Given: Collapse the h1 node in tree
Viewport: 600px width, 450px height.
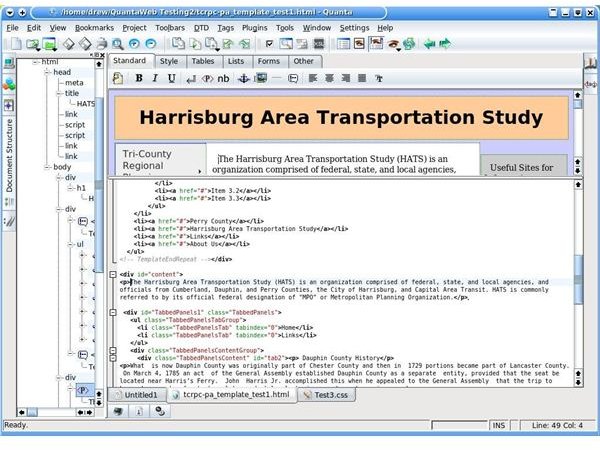Looking at the screenshot, I should (70, 188).
